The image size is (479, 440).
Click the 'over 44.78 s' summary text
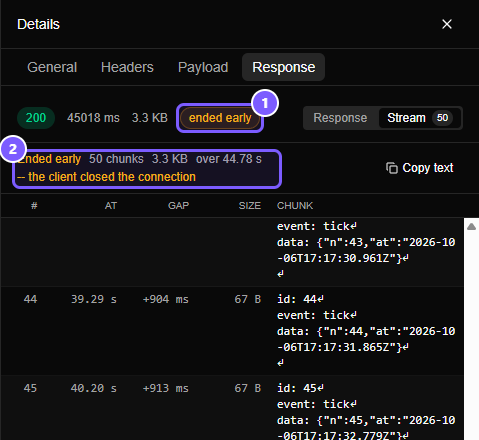click(x=229, y=159)
